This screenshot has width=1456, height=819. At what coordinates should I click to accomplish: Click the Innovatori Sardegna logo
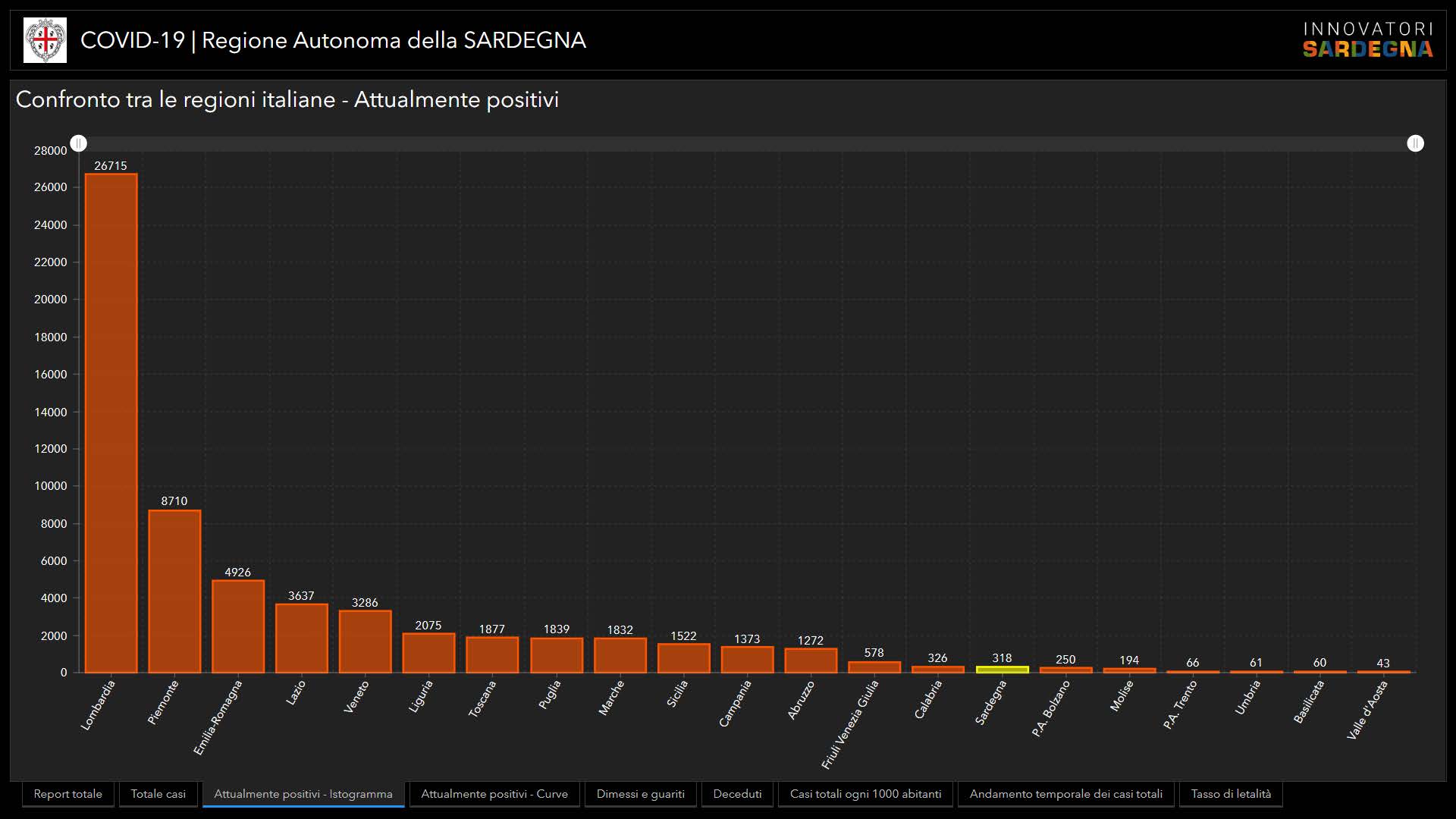pos(1367,40)
